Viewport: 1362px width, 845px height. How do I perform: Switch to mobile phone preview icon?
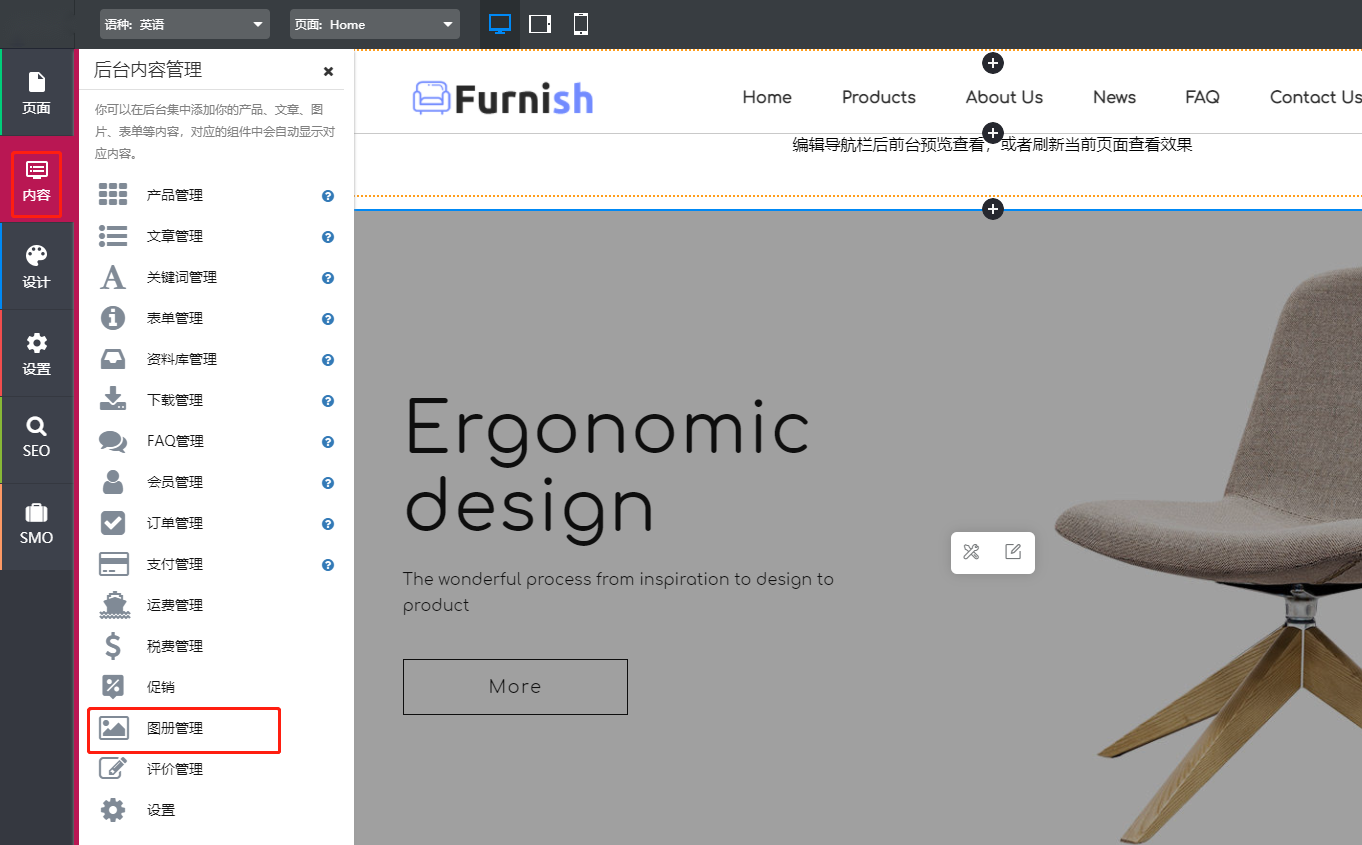pyautogui.click(x=581, y=24)
